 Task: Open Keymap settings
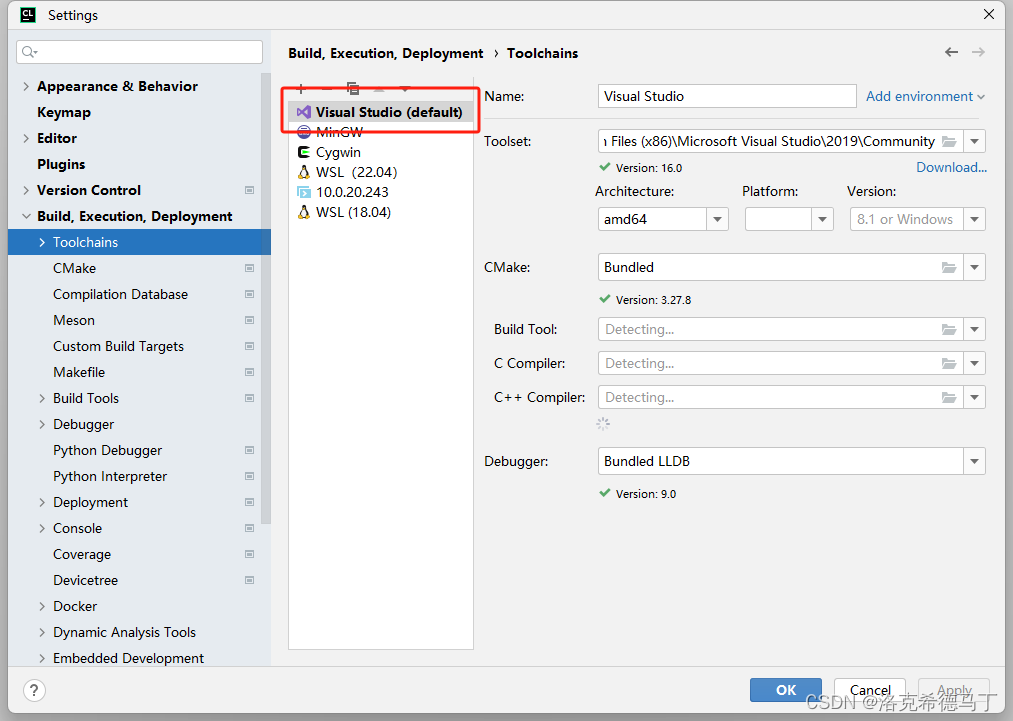(x=64, y=112)
